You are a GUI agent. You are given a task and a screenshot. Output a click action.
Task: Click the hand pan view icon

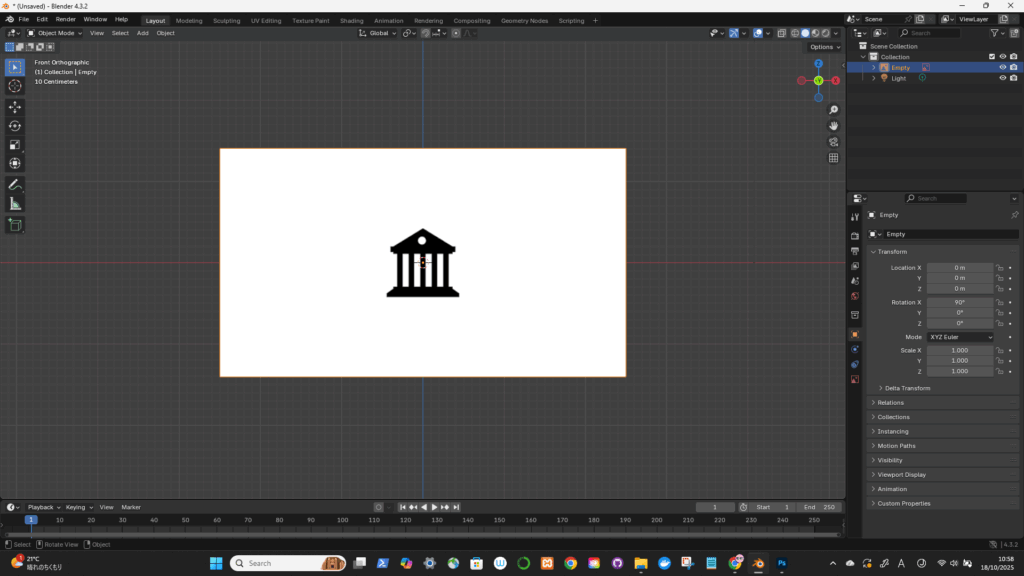[x=833, y=126]
